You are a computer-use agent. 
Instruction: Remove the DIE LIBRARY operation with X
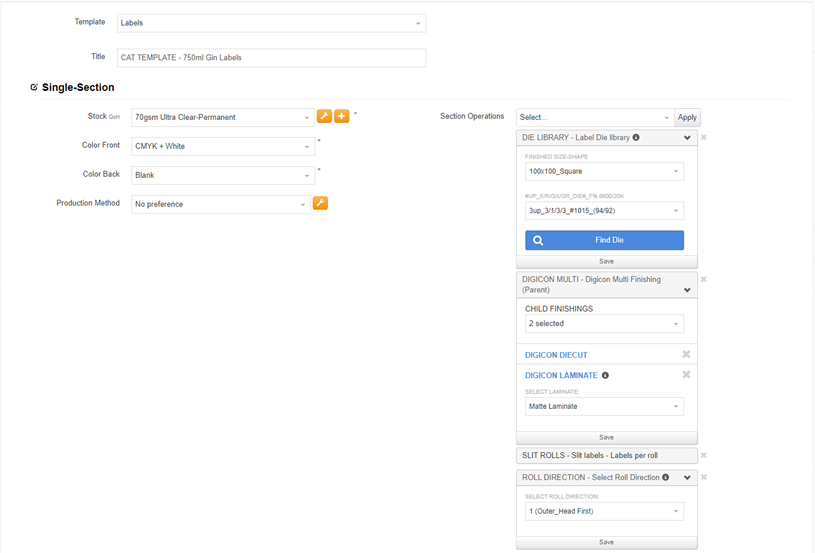[x=704, y=138]
